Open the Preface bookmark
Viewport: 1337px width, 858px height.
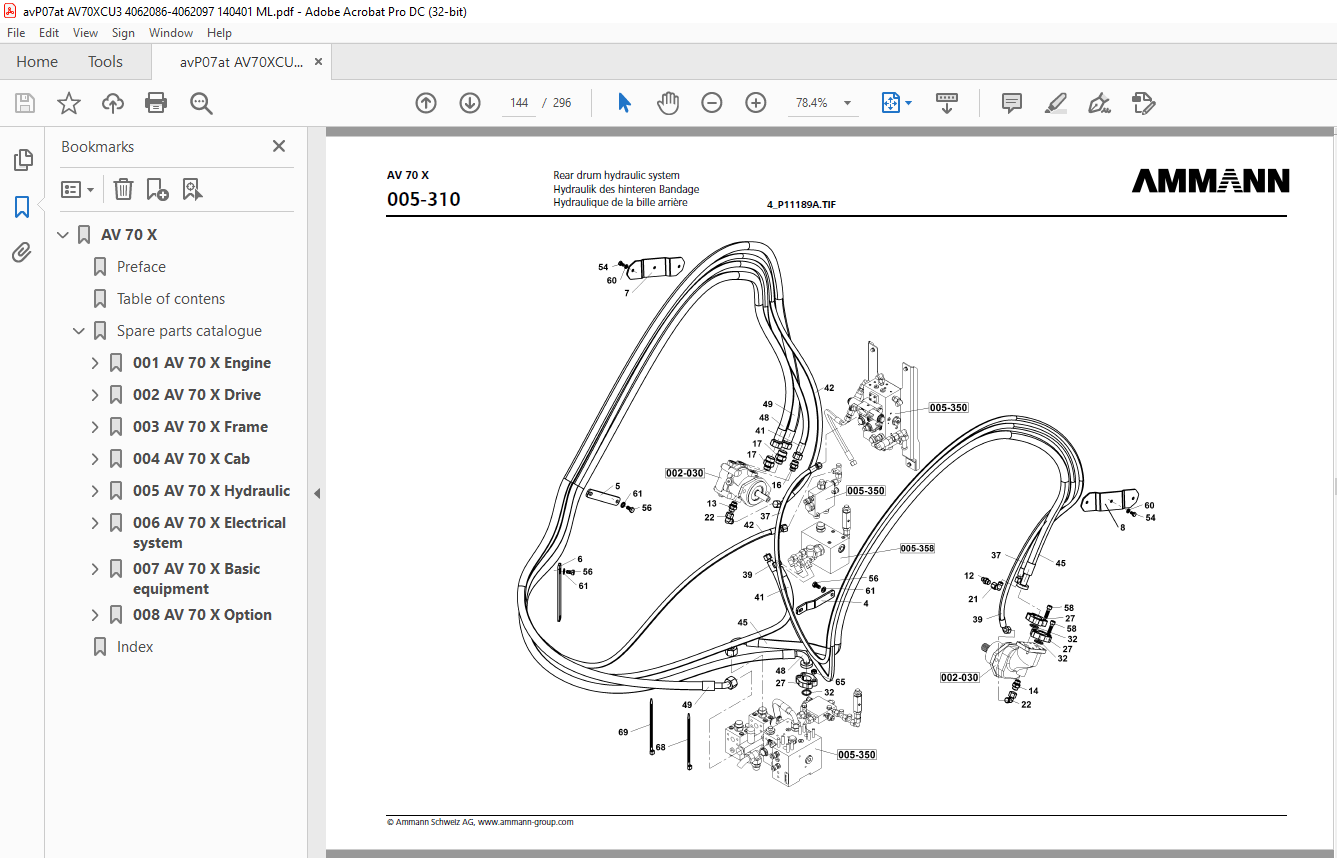point(141,267)
